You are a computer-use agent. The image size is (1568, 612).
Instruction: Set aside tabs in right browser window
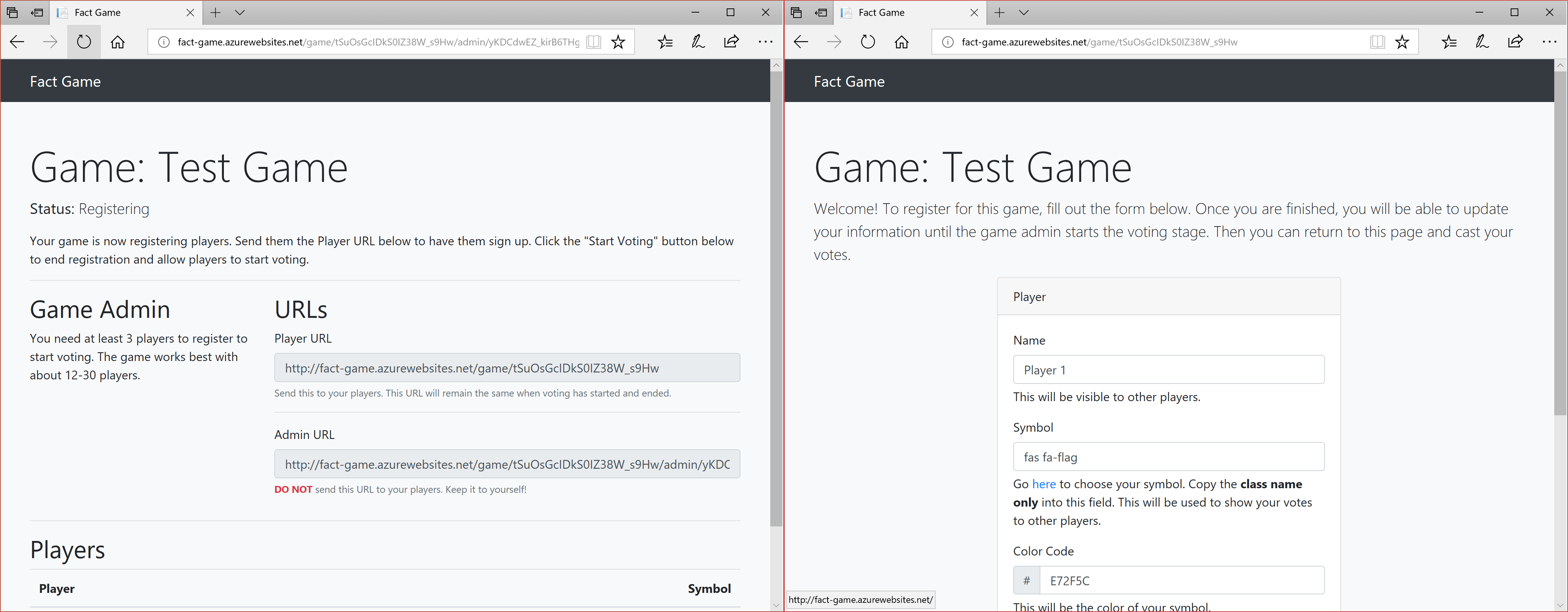point(821,12)
